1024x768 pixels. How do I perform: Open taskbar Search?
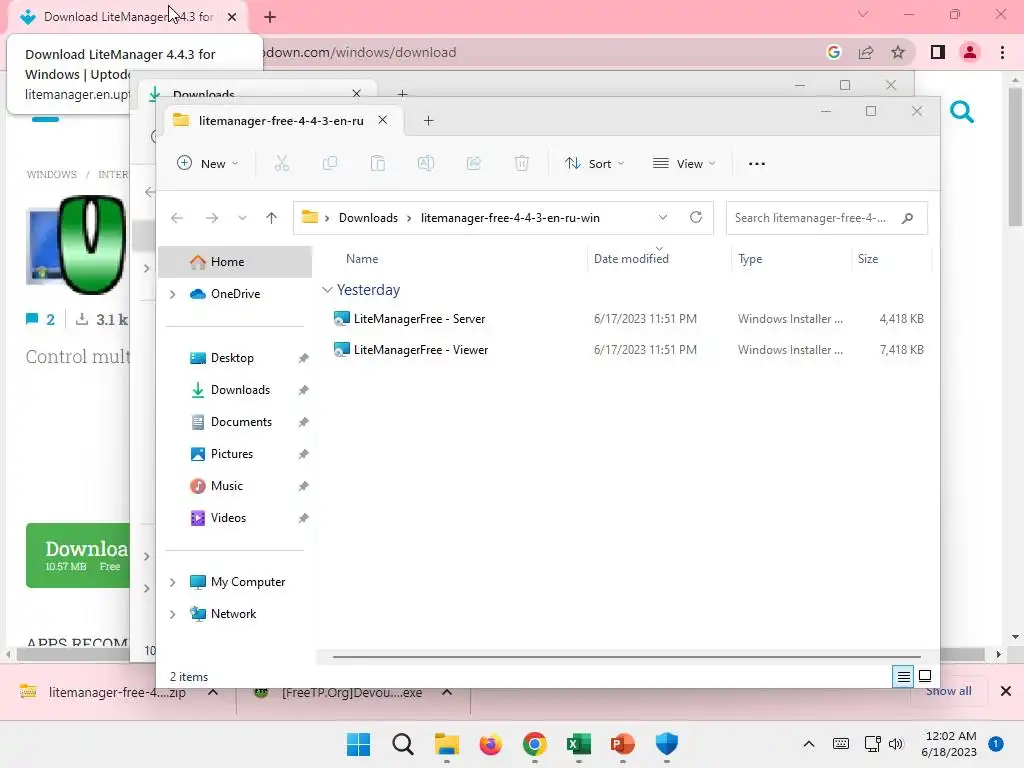(403, 744)
